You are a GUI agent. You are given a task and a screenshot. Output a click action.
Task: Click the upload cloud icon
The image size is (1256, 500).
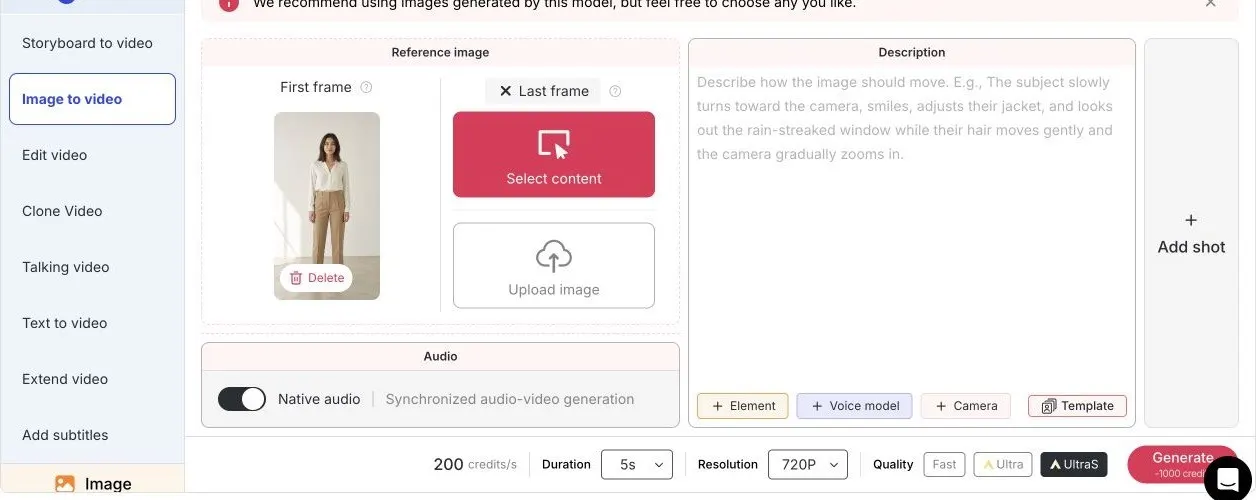[554, 256]
